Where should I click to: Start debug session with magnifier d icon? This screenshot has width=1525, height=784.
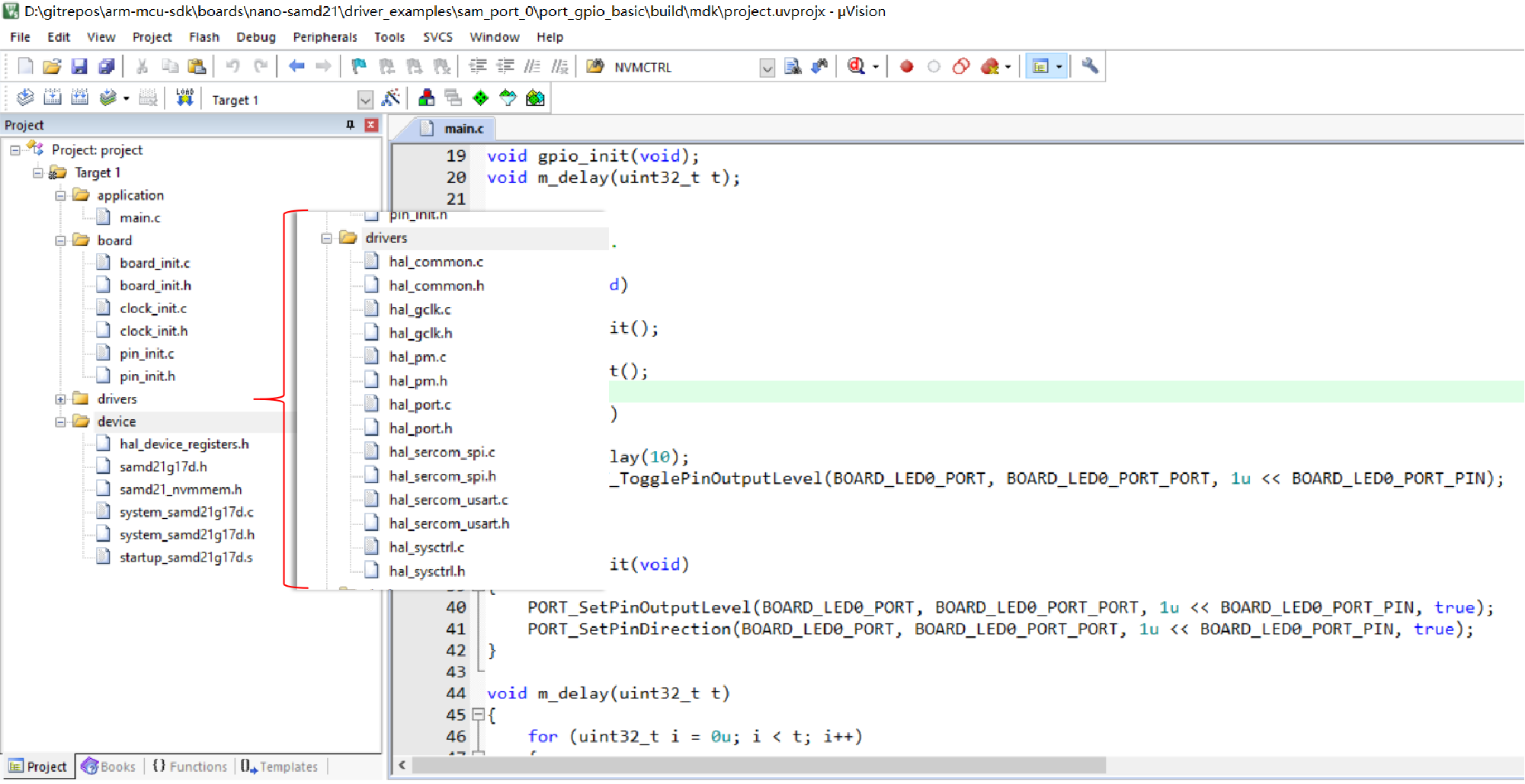(856, 67)
